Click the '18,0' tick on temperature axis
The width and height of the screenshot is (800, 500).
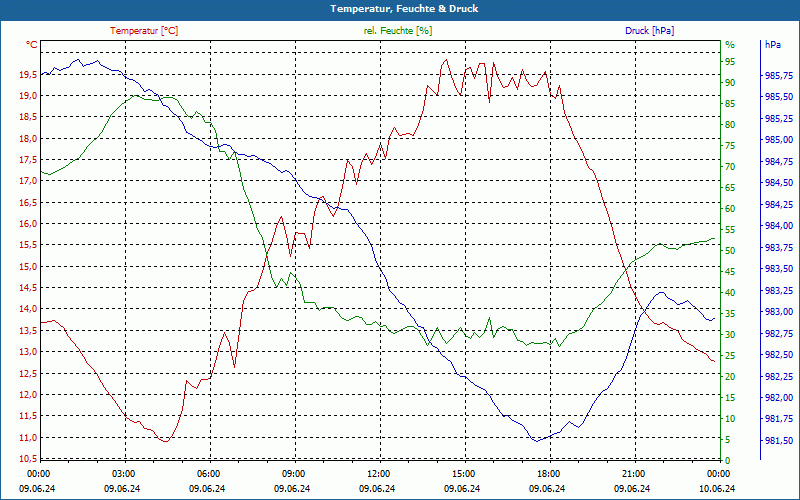point(28,138)
